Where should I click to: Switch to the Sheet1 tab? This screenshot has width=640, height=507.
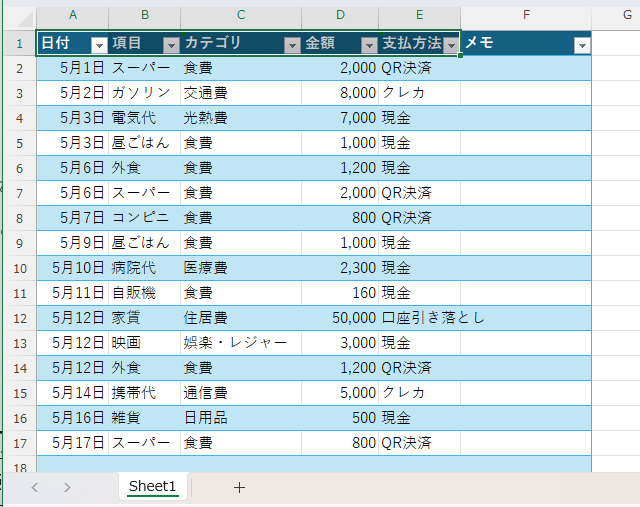click(152, 486)
